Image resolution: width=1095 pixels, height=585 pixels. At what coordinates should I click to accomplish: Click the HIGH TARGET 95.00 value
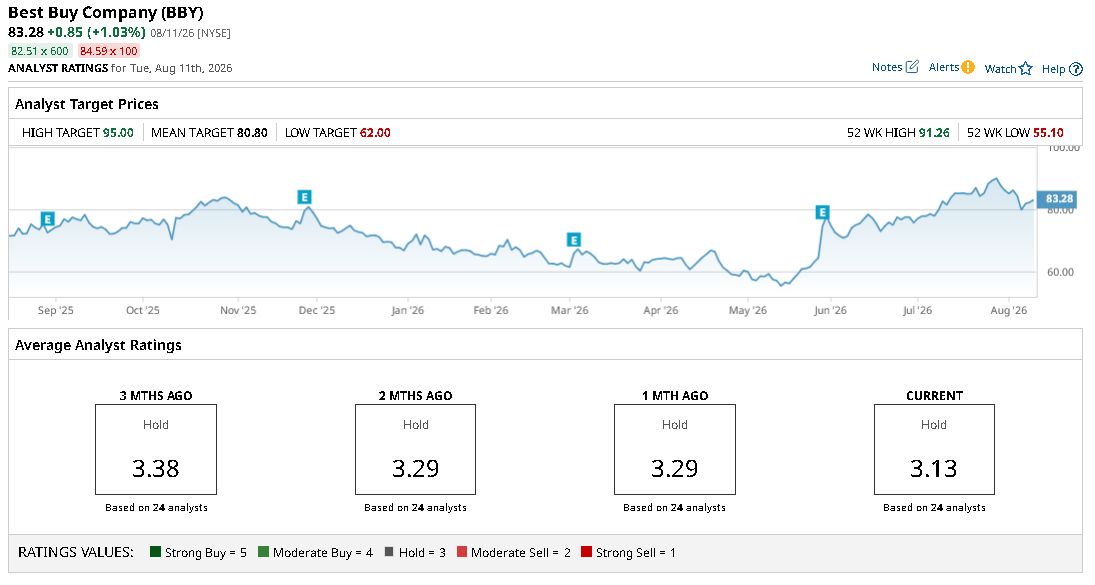(x=118, y=133)
